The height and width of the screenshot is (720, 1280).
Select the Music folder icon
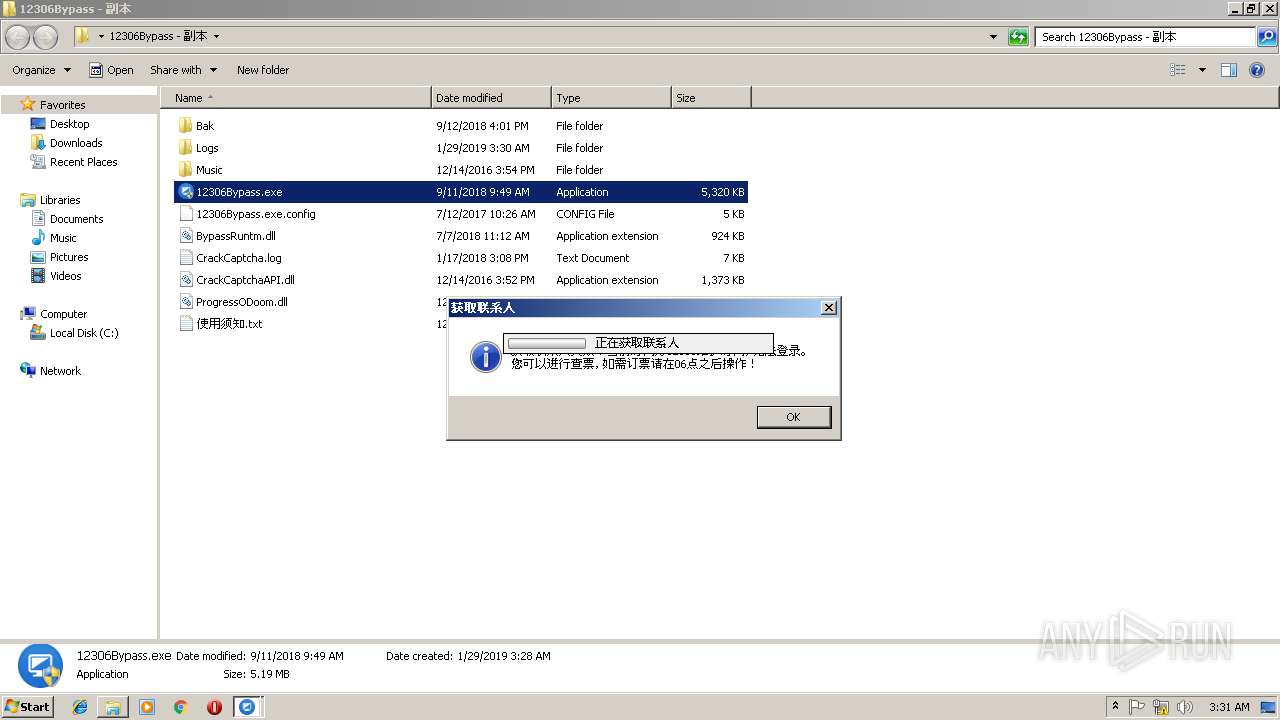185,170
